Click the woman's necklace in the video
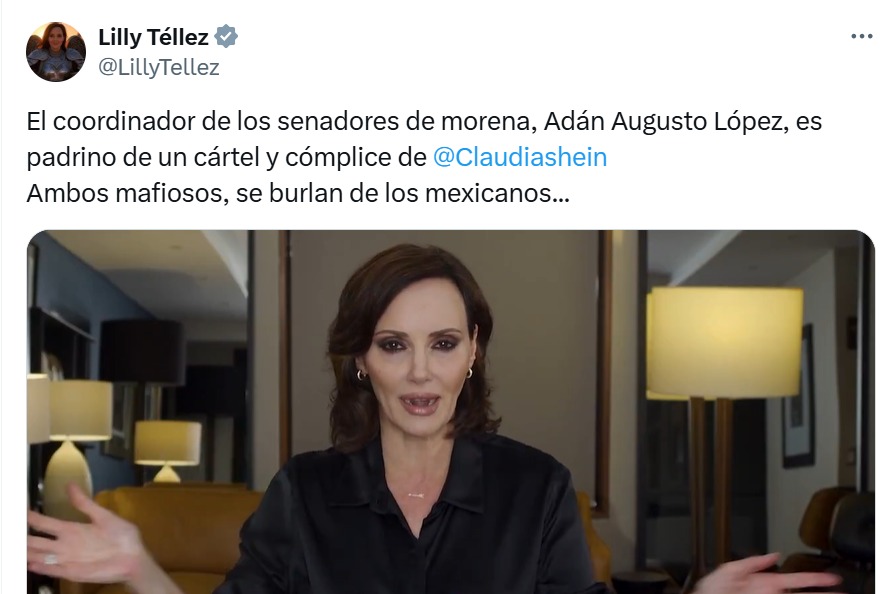The height and width of the screenshot is (594, 887). [x=416, y=495]
